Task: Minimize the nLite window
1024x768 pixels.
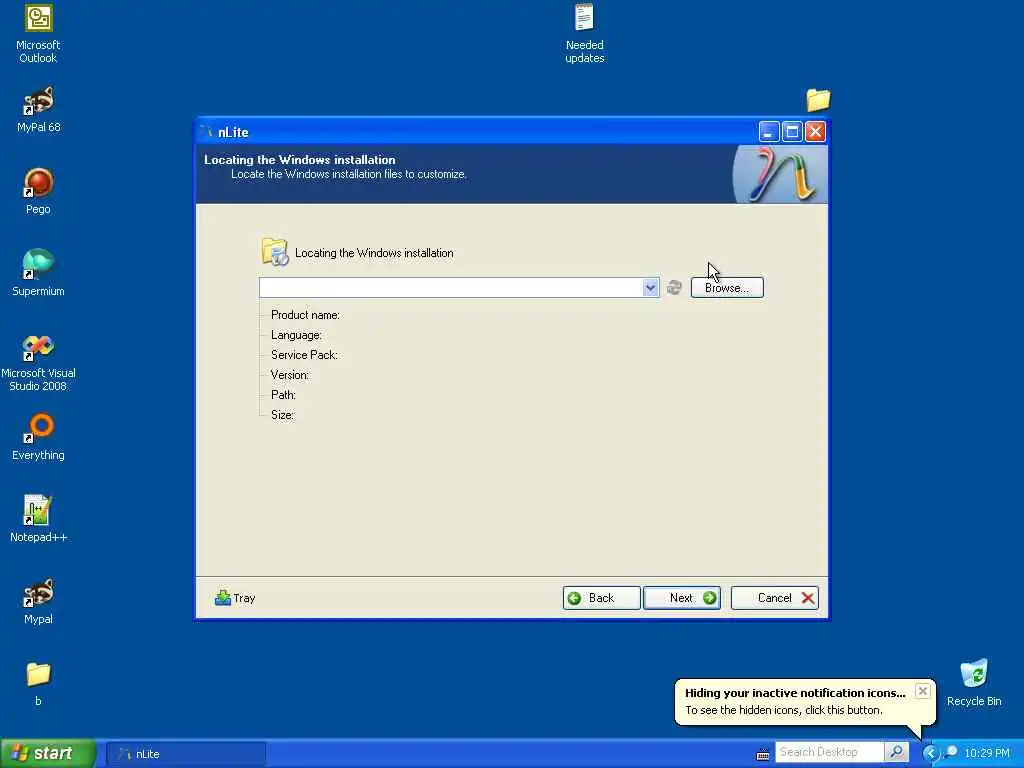Action: point(769,132)
